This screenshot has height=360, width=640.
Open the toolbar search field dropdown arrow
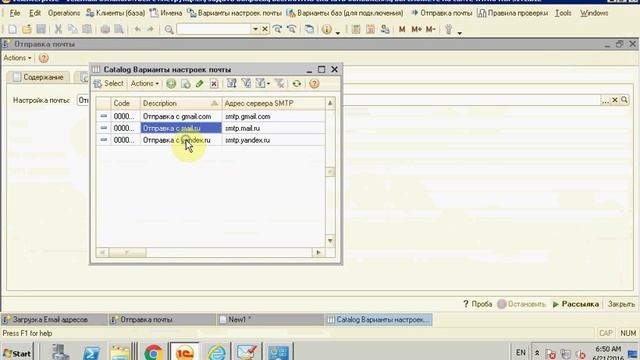[256, 29]
